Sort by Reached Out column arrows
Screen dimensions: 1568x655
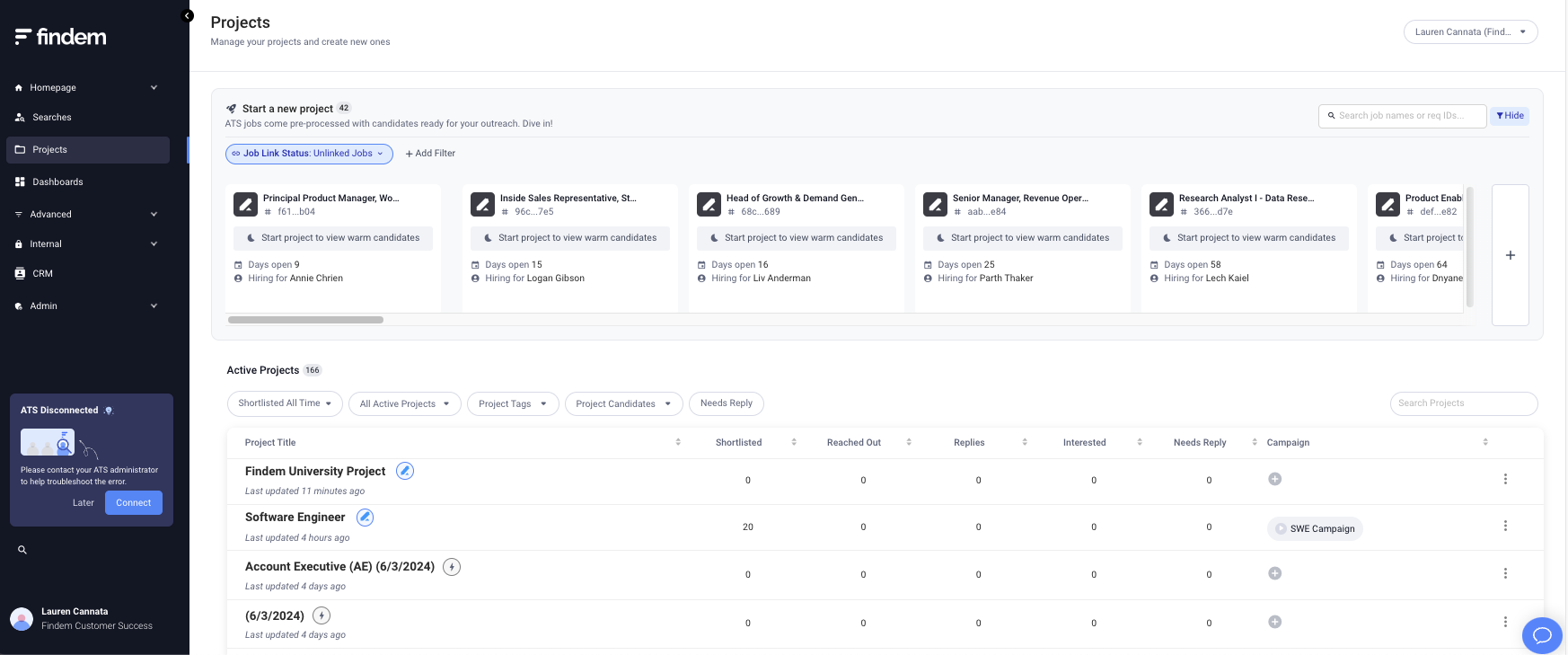[909, 442]
